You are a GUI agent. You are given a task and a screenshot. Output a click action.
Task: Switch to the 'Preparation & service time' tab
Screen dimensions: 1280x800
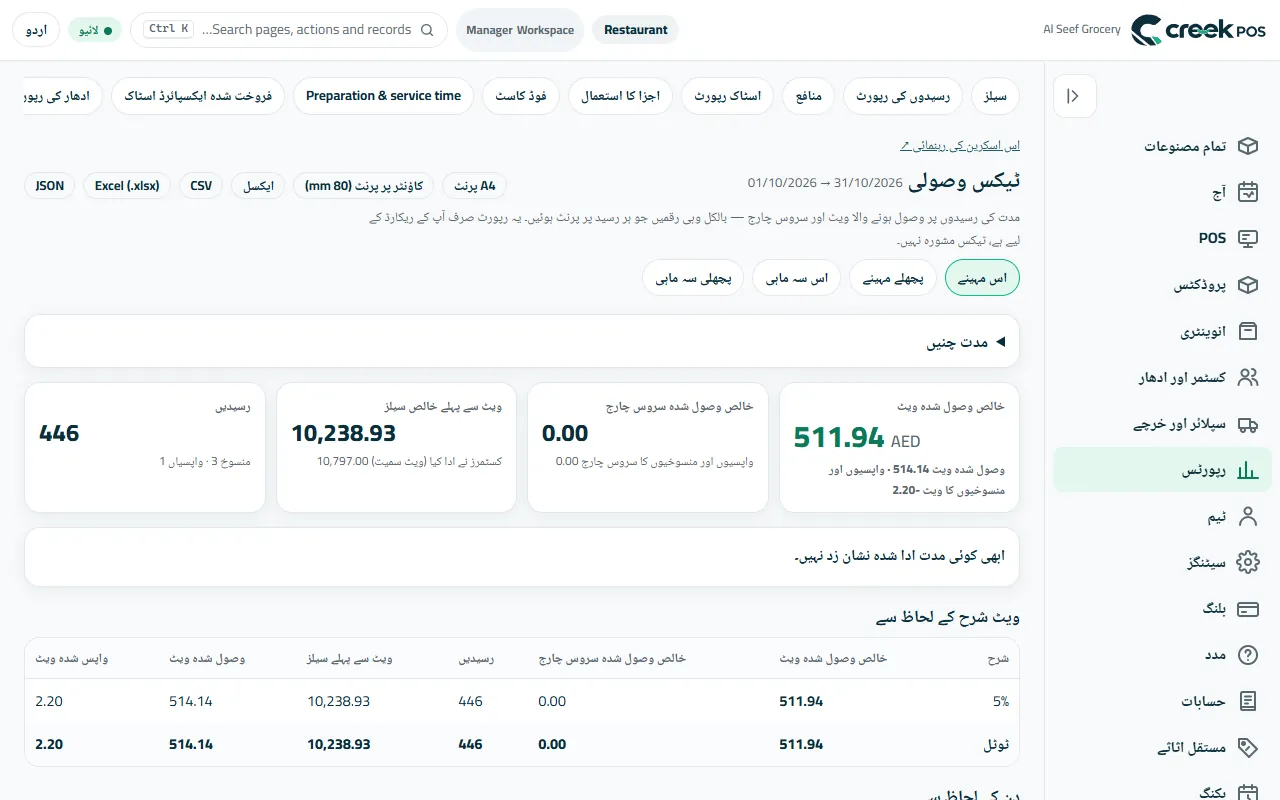click(x=383, y=96)
